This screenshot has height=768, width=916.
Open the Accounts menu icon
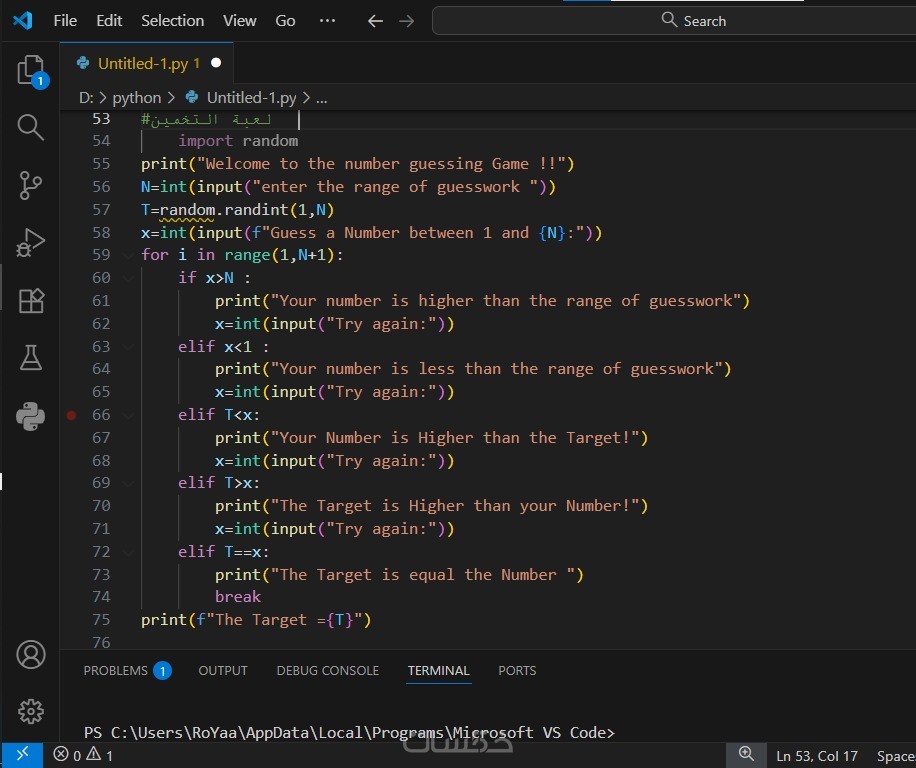pos(31,654)
